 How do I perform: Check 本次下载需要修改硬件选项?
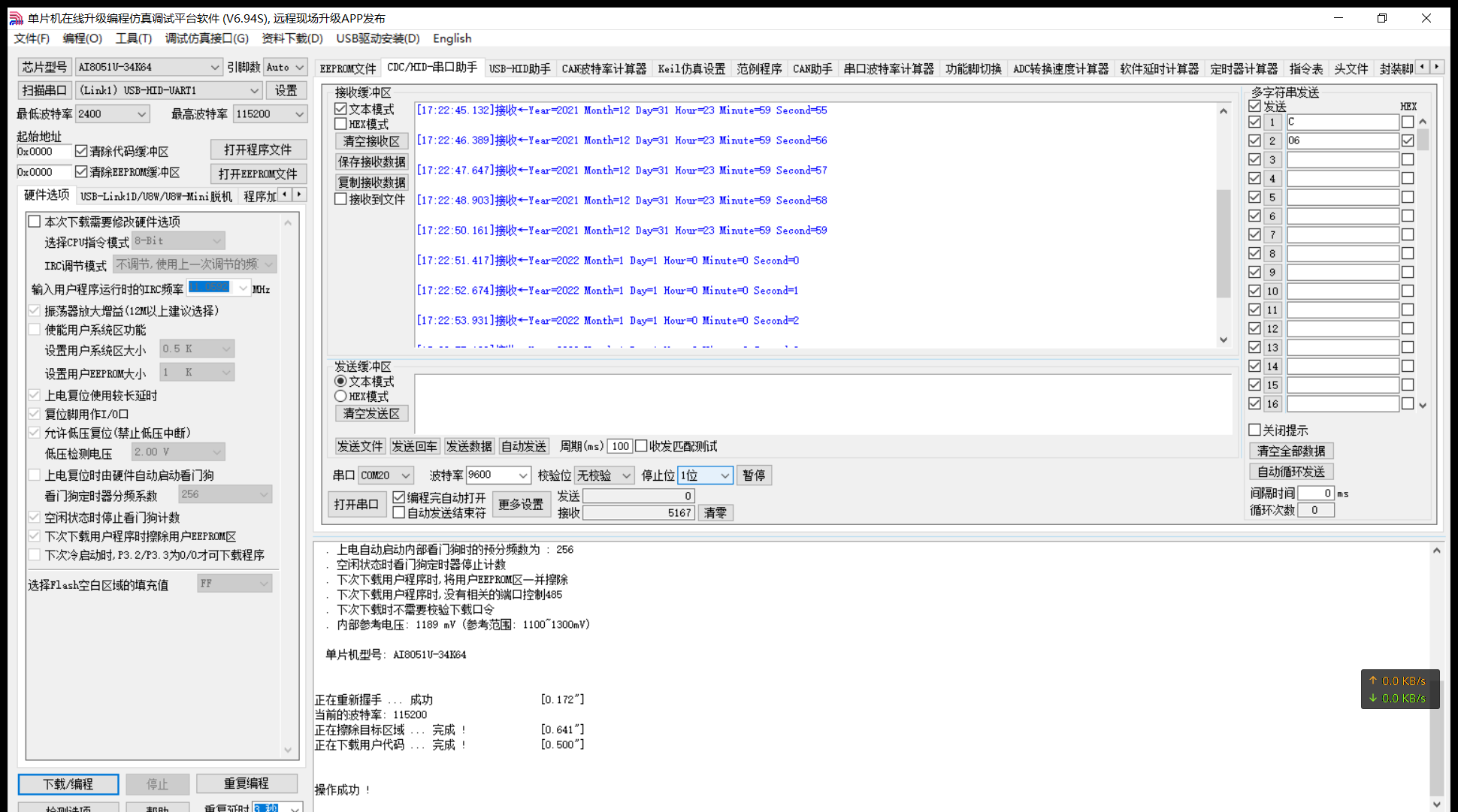[34, 222]
